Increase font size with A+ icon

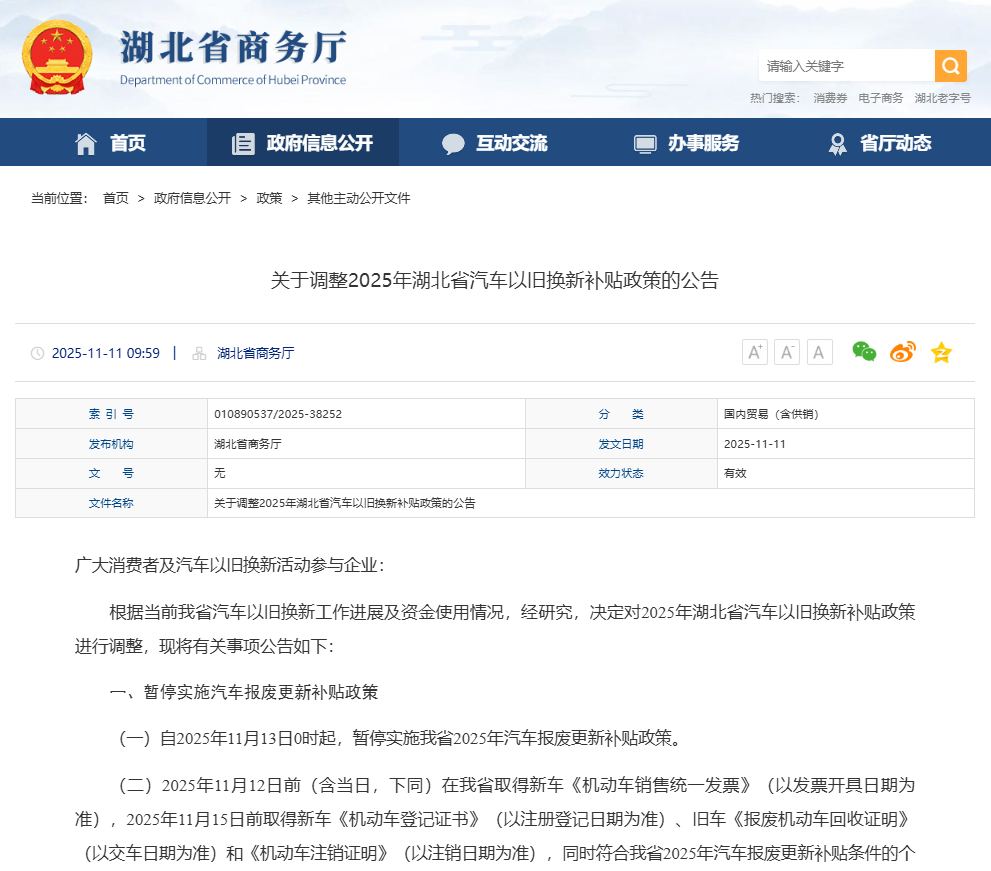pos(755,352)
